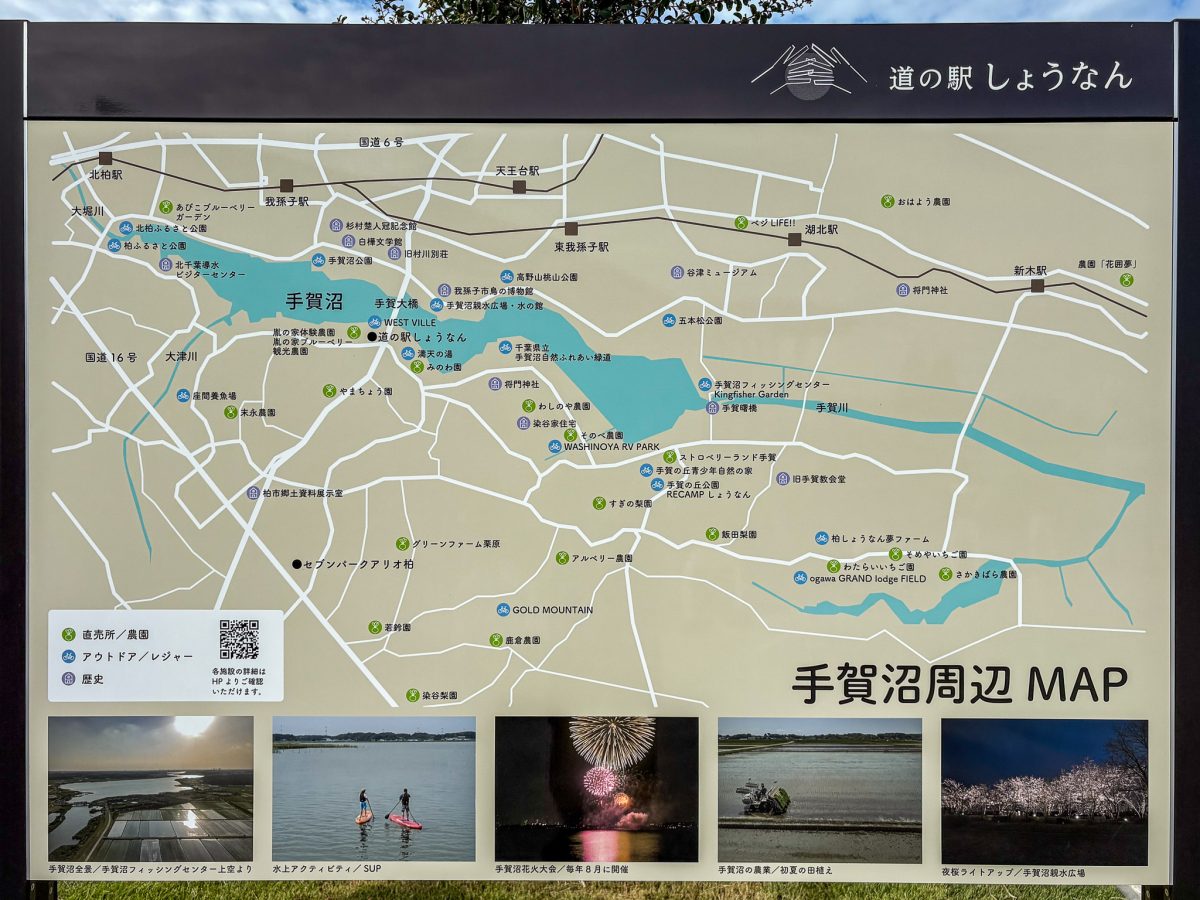Click the QR code in the legend box
The width and height of the screenshot is (1200, 900).
pyautogui.click(x=239, y=639)
